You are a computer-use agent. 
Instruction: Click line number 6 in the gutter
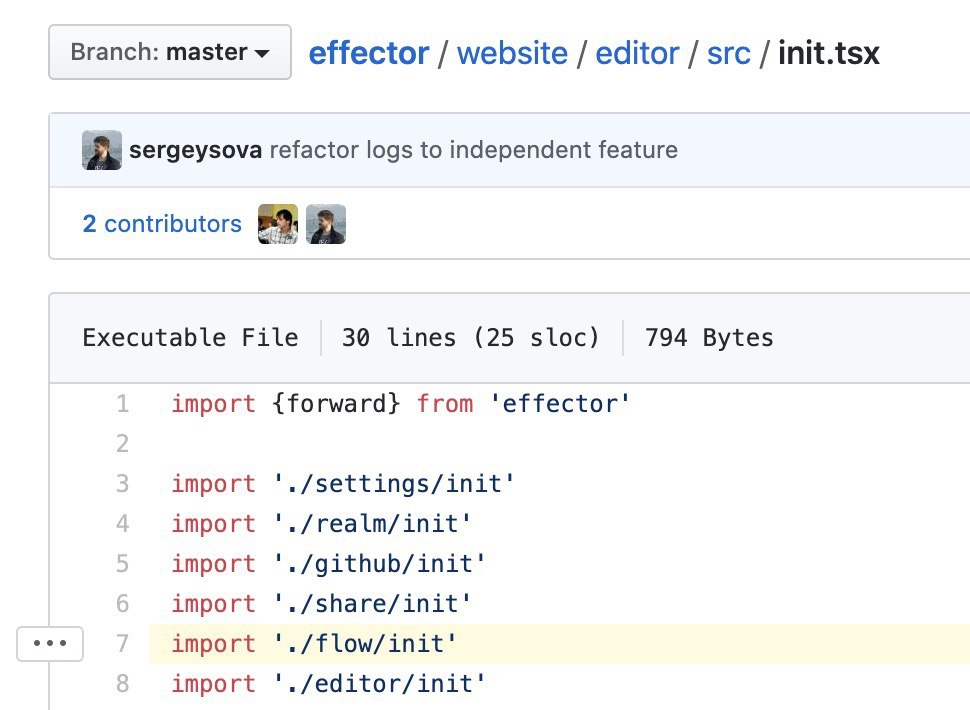click(x=122, y=604)
